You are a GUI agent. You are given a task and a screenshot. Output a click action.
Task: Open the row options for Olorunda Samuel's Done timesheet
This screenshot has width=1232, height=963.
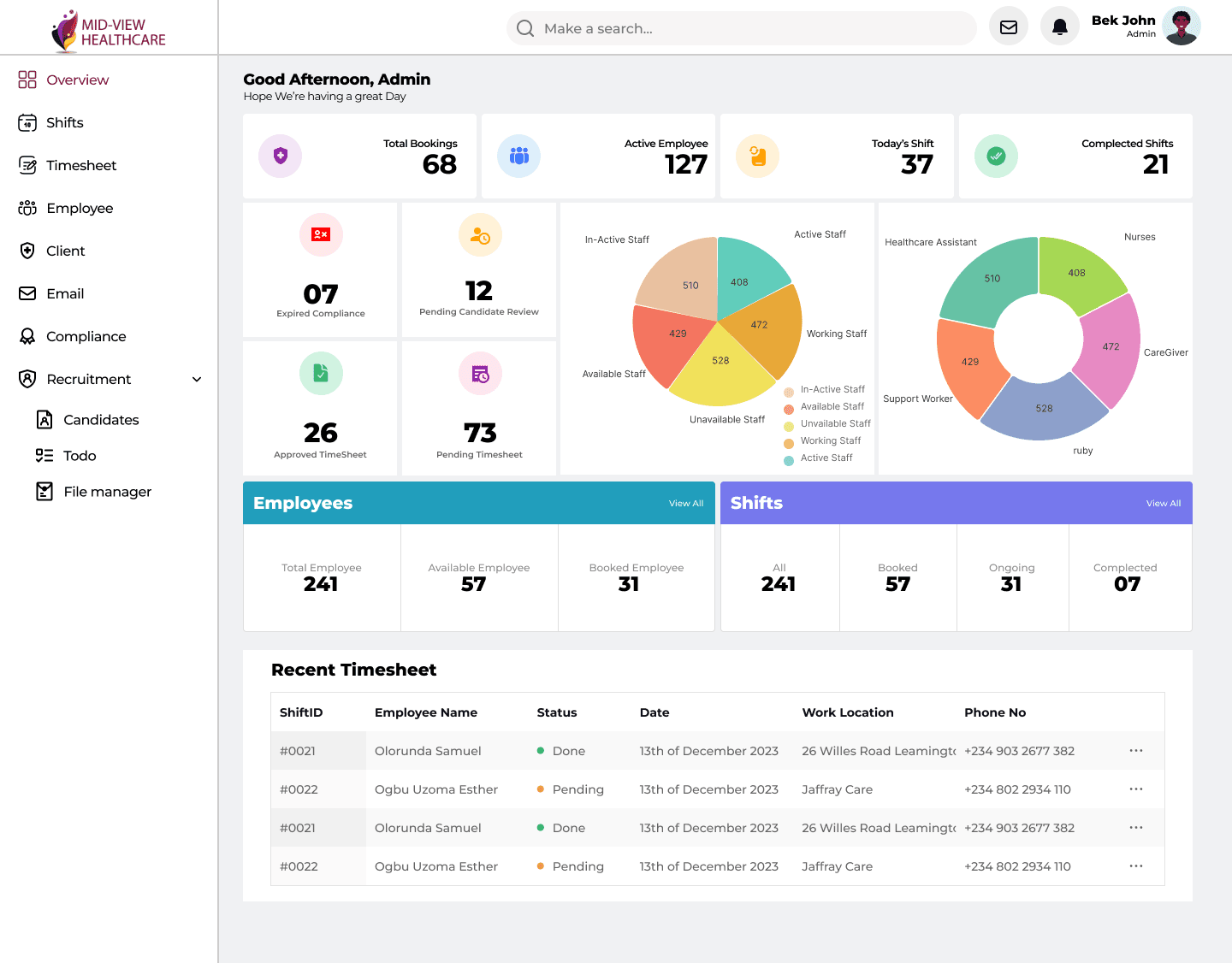tap(1136, 750)
